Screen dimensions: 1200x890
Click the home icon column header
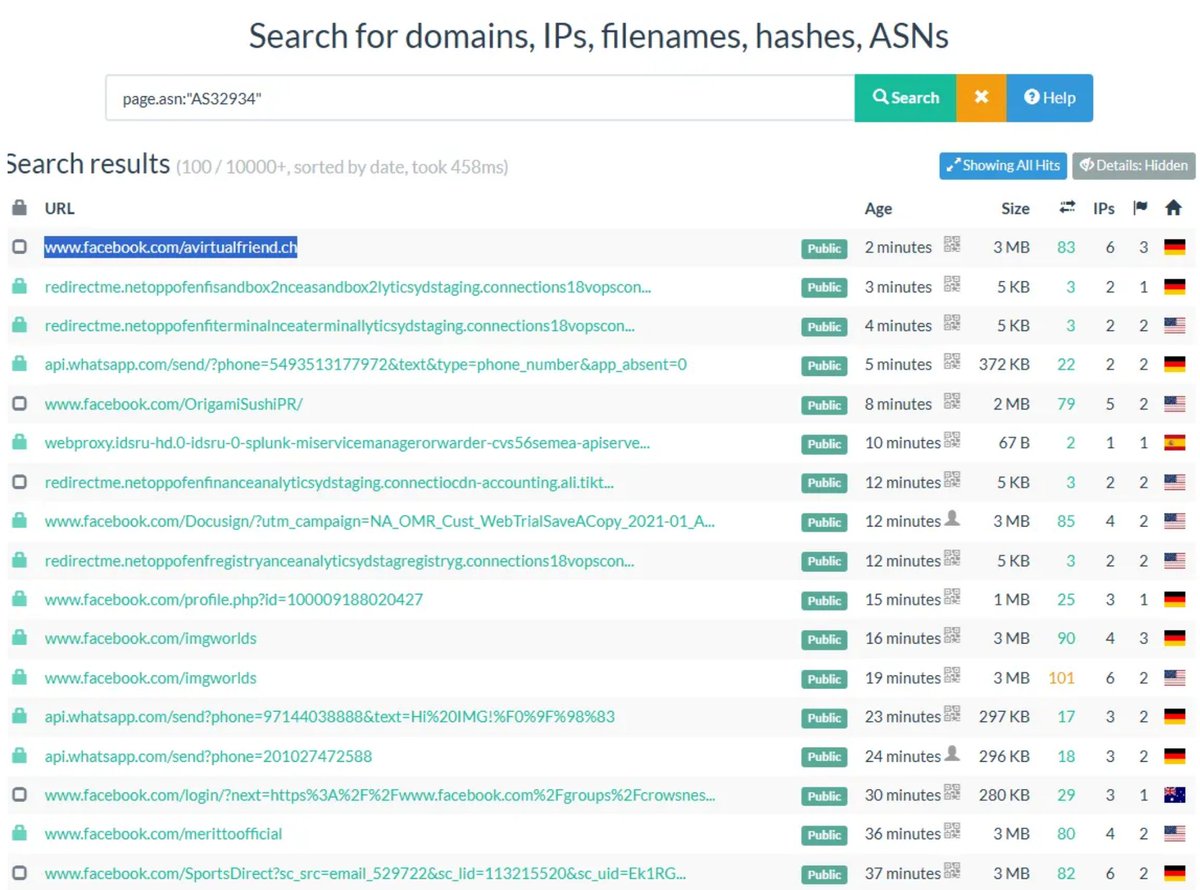[1174, 208]
